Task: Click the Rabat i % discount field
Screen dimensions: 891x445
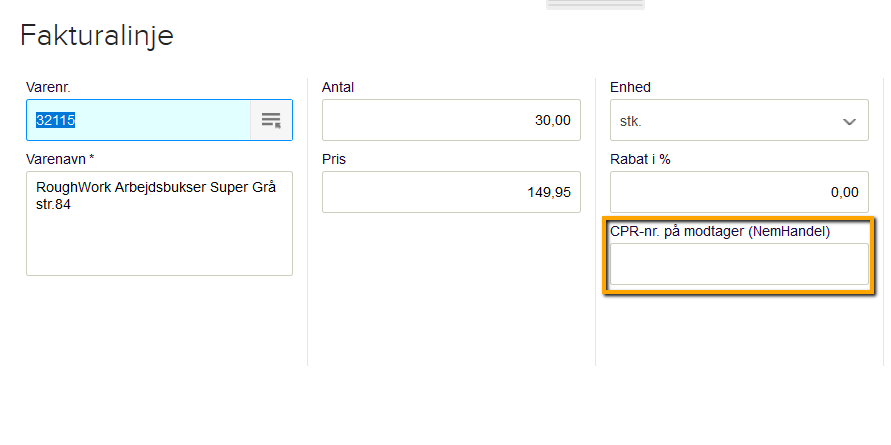Action: [739, 191]
